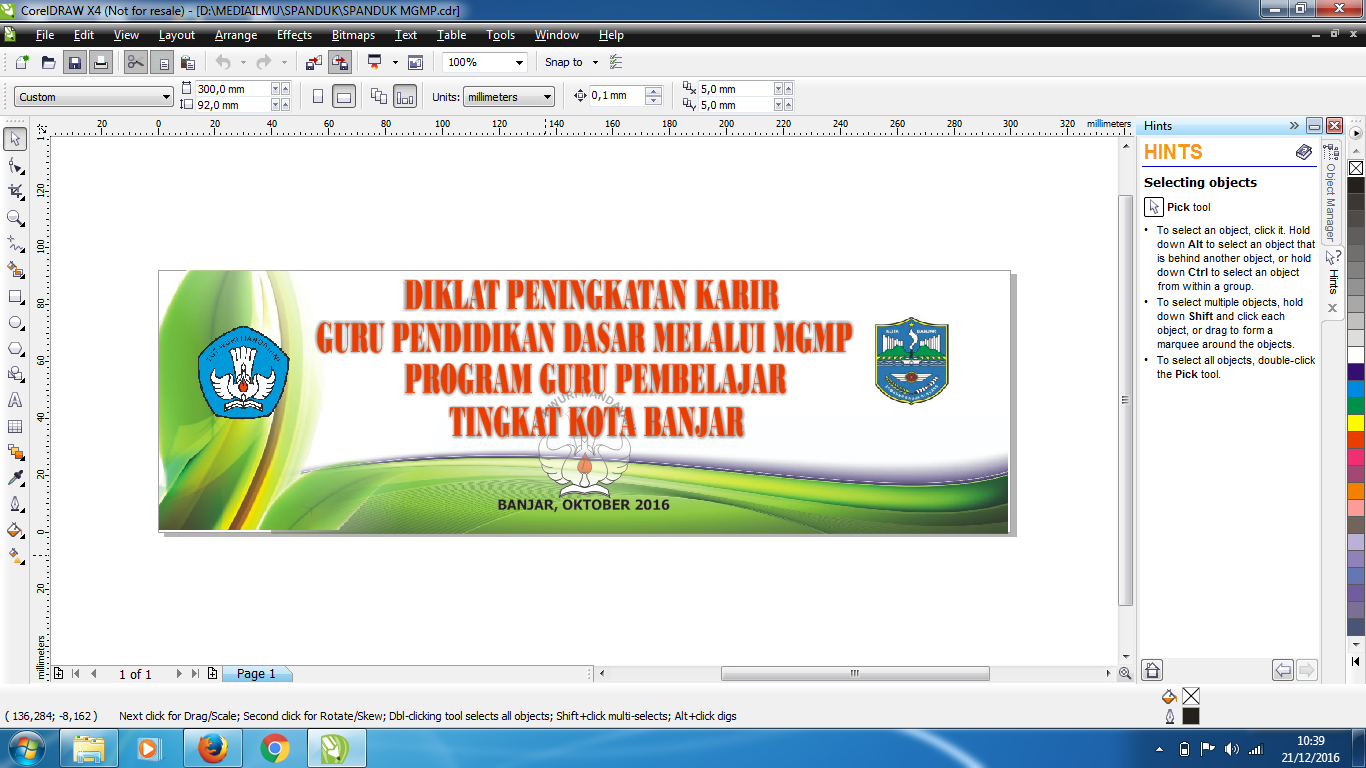
Task: Set page orientation to portrait
Action: tap(317, 96)
